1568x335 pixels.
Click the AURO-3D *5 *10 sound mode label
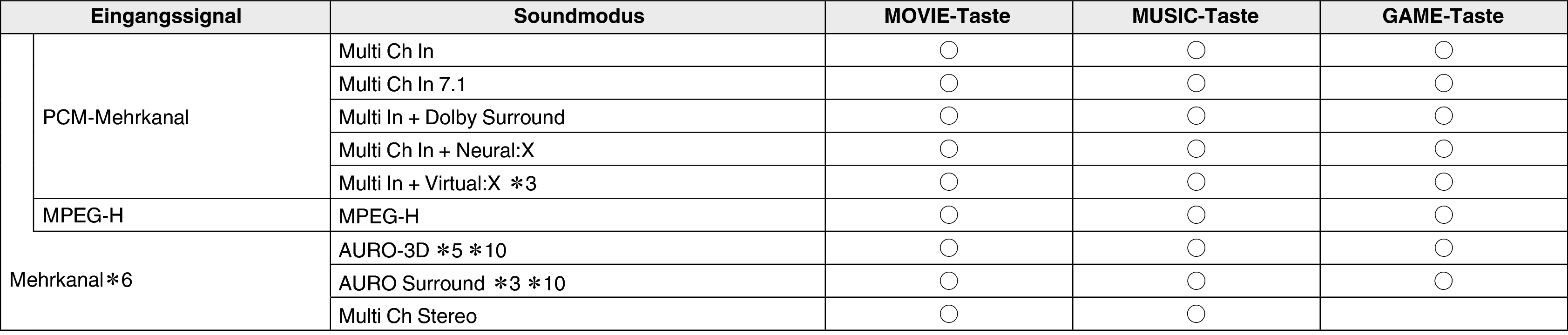coord(422,250)
